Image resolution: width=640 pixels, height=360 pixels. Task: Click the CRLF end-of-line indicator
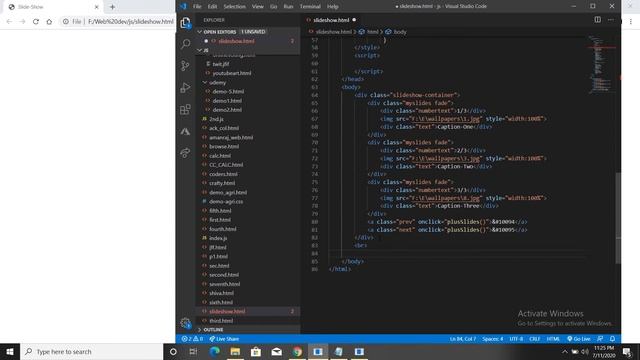[535, 339]
